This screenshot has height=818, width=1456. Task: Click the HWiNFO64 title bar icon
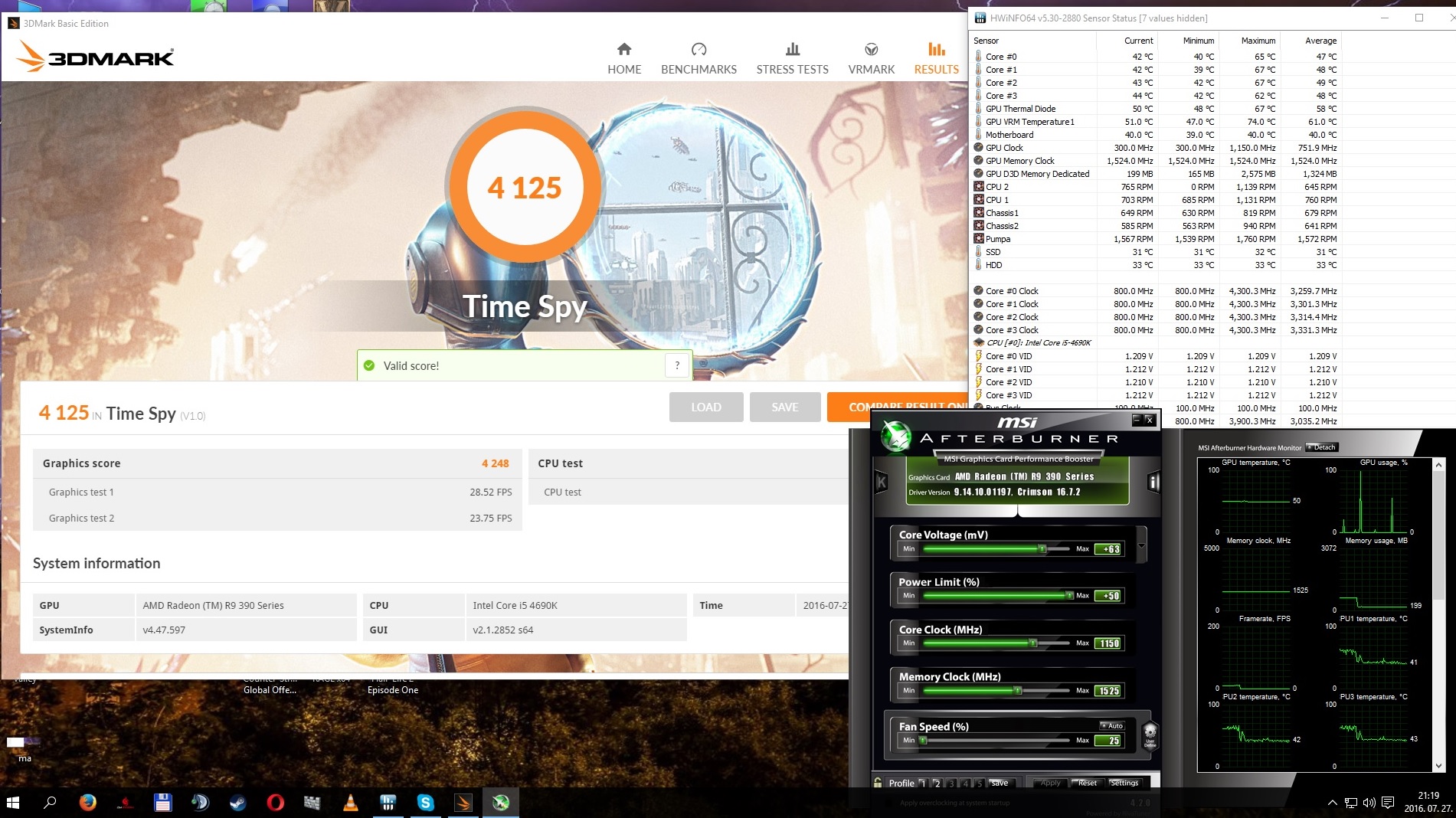pos(980,18)
